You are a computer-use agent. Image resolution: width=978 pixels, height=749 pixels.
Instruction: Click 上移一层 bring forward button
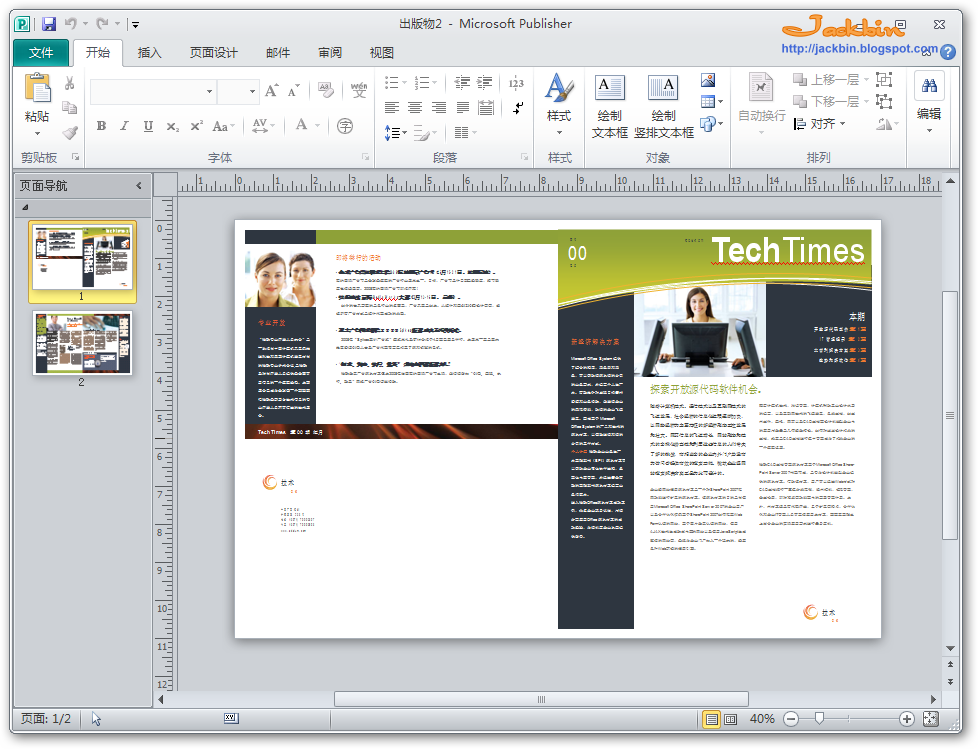(x=831, y=79)
